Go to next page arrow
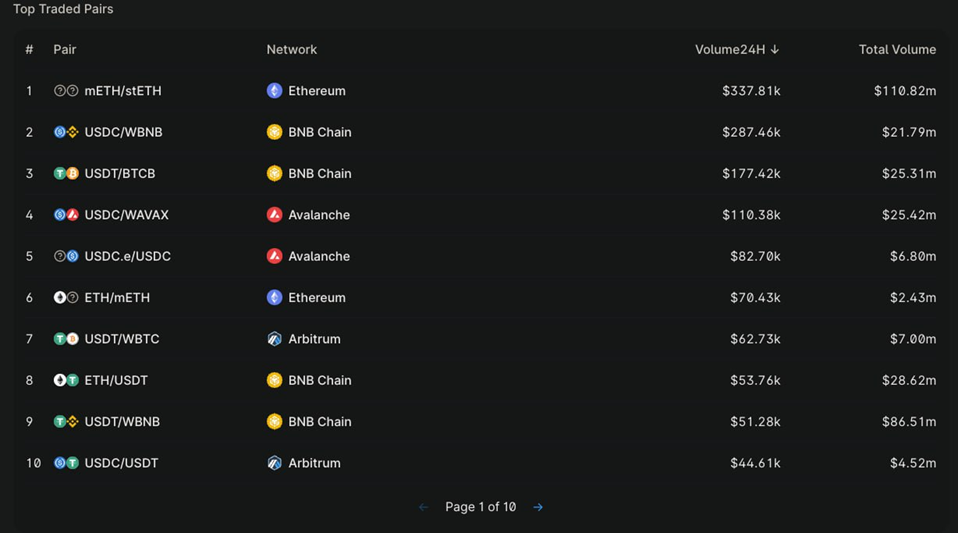This screenshot has height=533, width=958. point(538,508)
